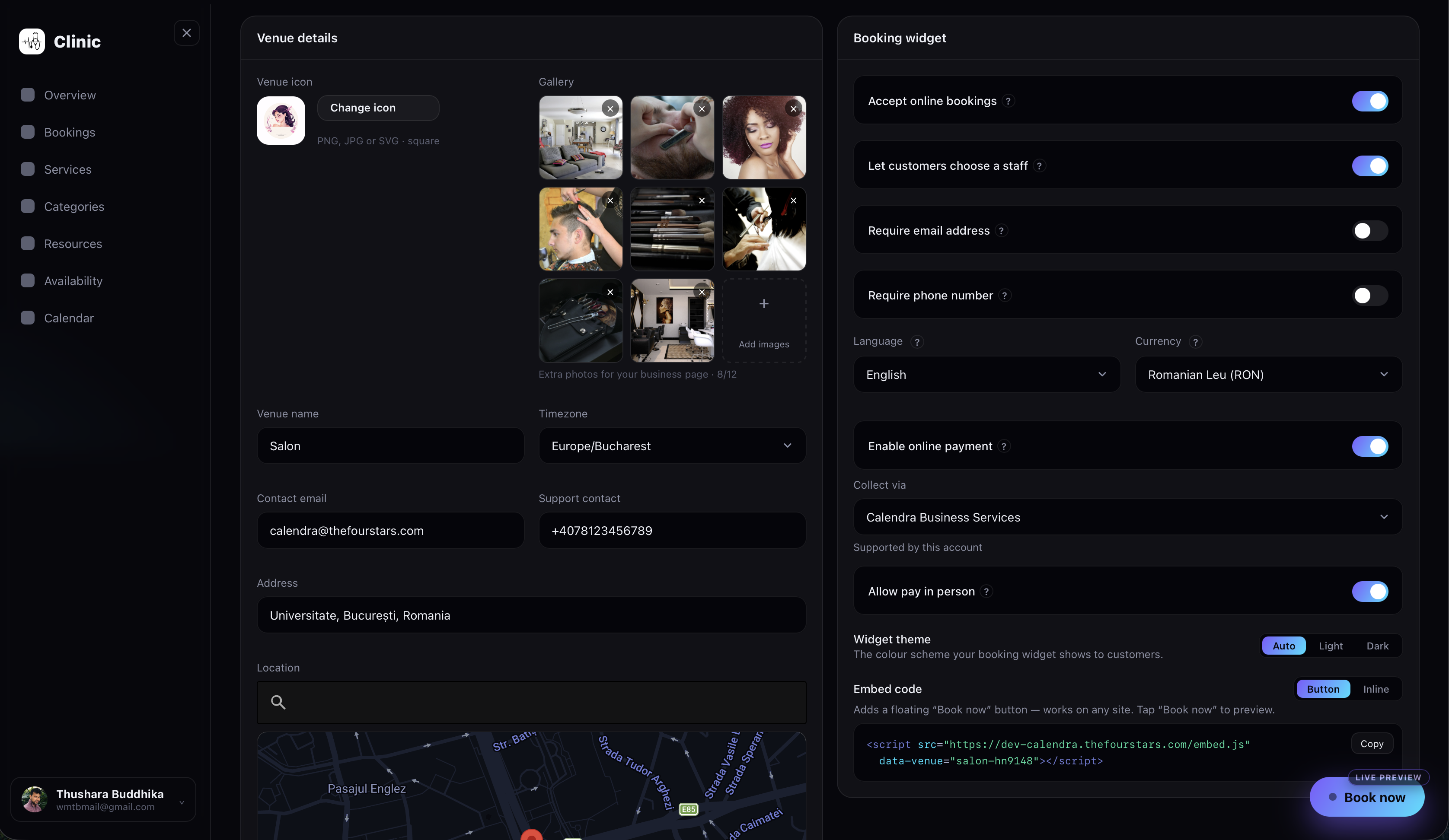Viewport: 1449px width, 840px height.
Task: Click the venue icon avatar image
Action: point(281,120)
